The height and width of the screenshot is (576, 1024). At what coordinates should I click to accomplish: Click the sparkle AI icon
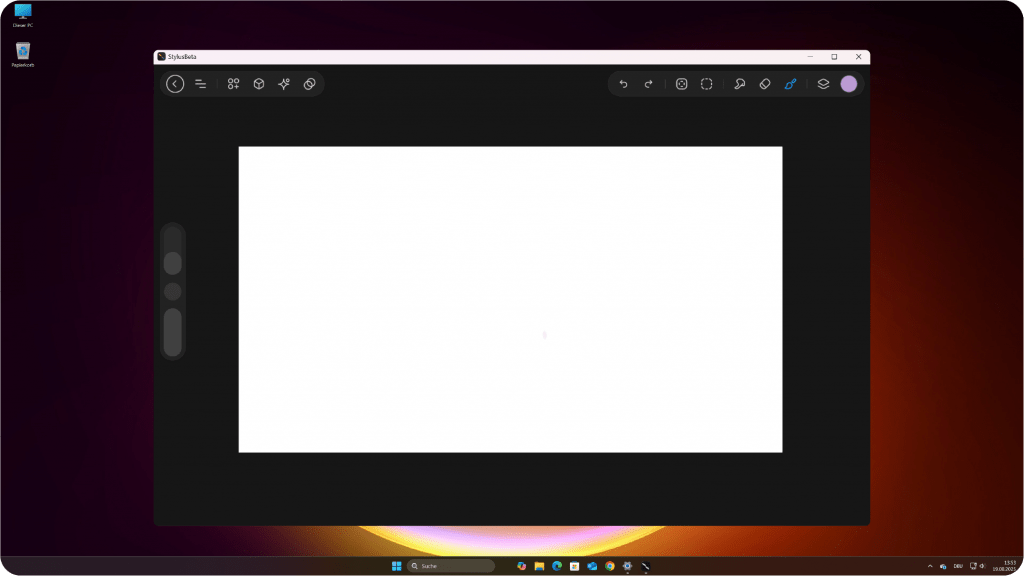(x=284, y=84)
